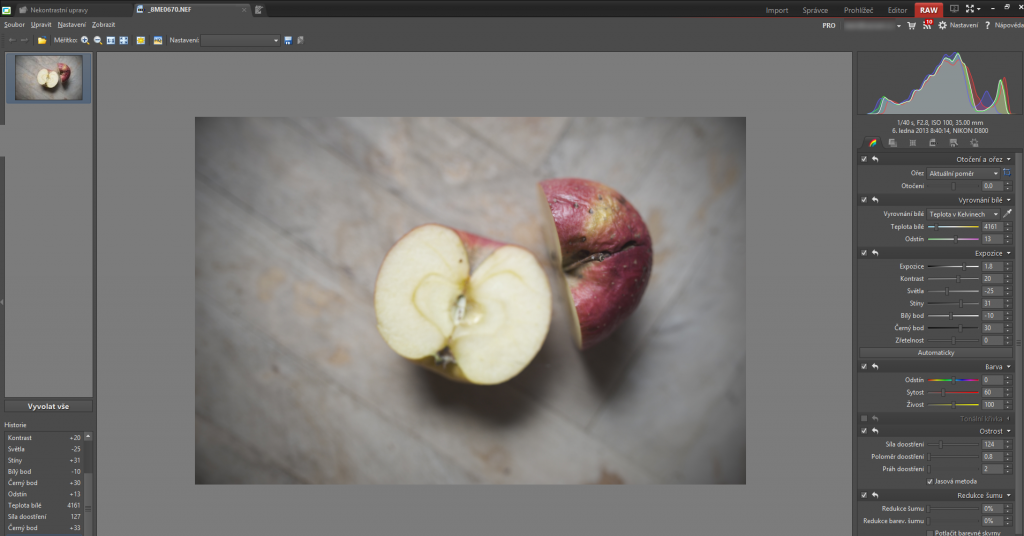1024x536 pixels.
Task: Open the Soubor menu
Action: tap(14, 25)
